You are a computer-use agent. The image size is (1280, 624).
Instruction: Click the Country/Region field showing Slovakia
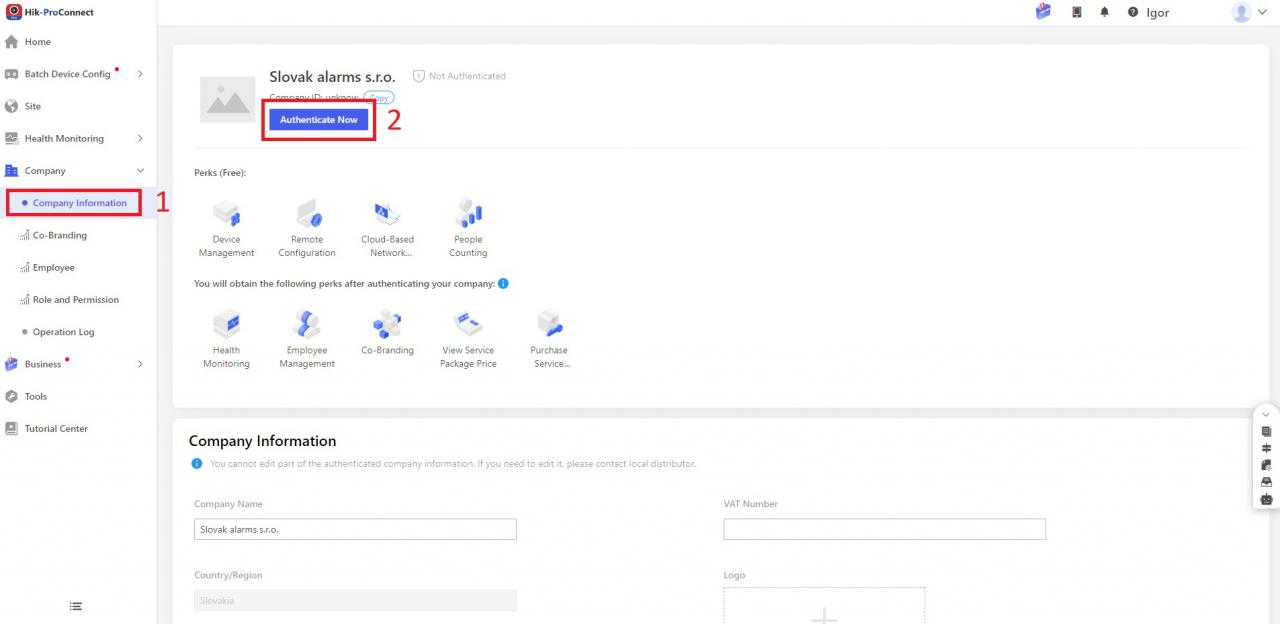[355, 600]
